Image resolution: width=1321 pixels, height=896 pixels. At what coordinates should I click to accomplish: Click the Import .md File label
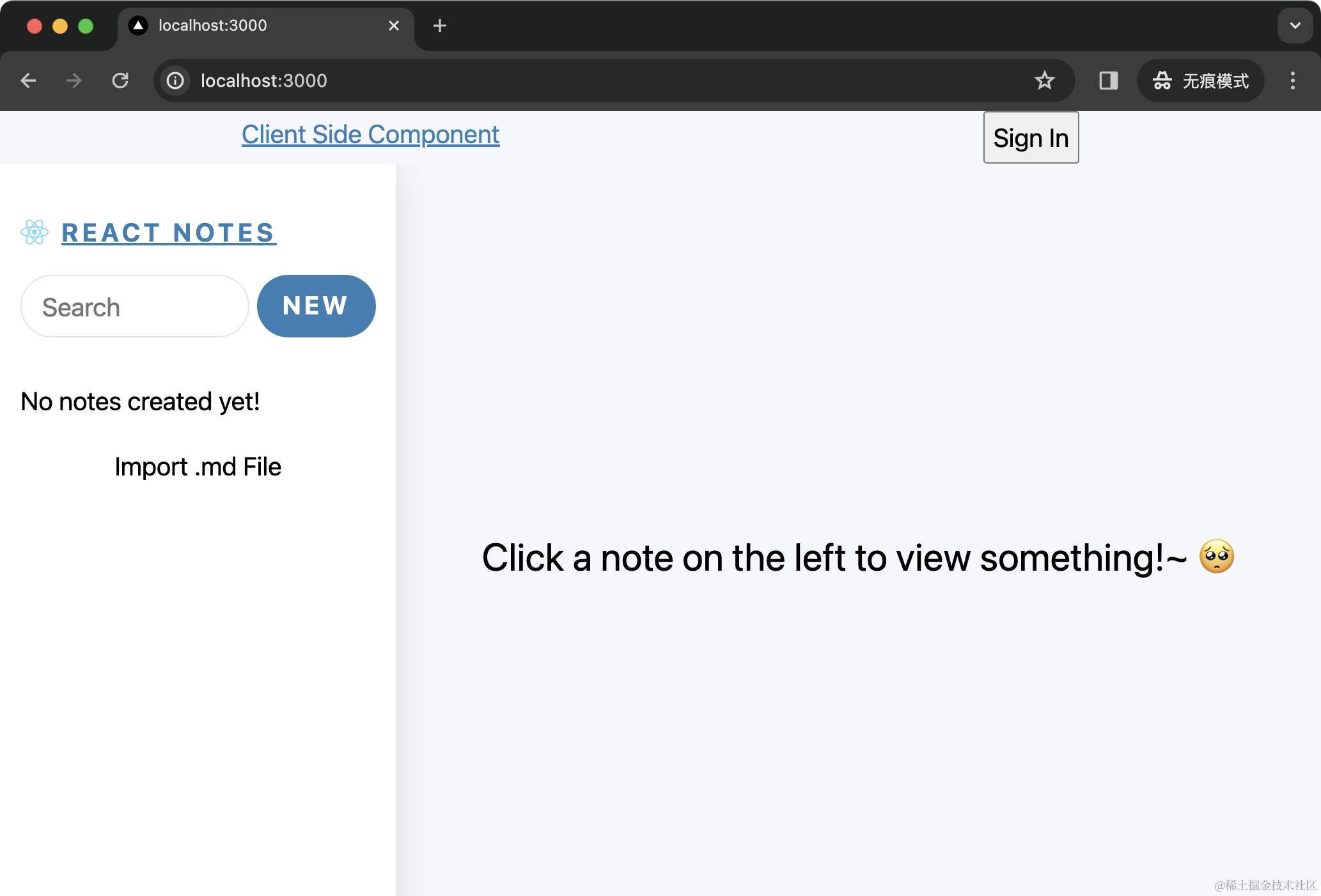198,467
